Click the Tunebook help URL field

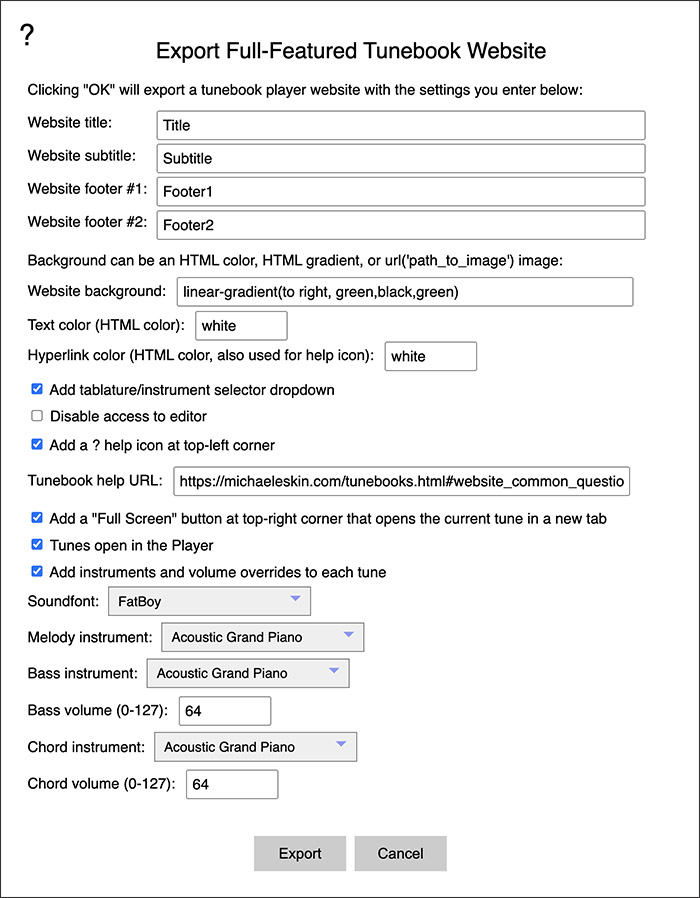click(x=402, y=481)
